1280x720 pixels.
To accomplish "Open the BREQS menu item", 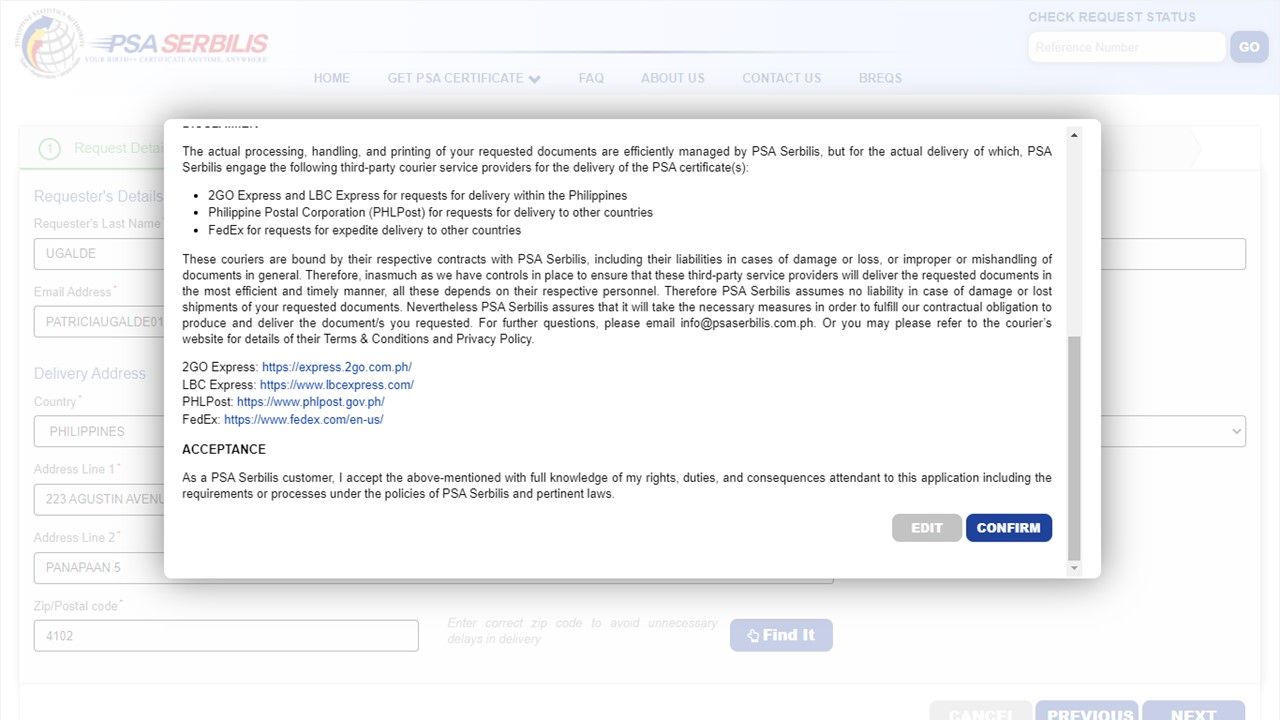I will (x=880, y=78).
